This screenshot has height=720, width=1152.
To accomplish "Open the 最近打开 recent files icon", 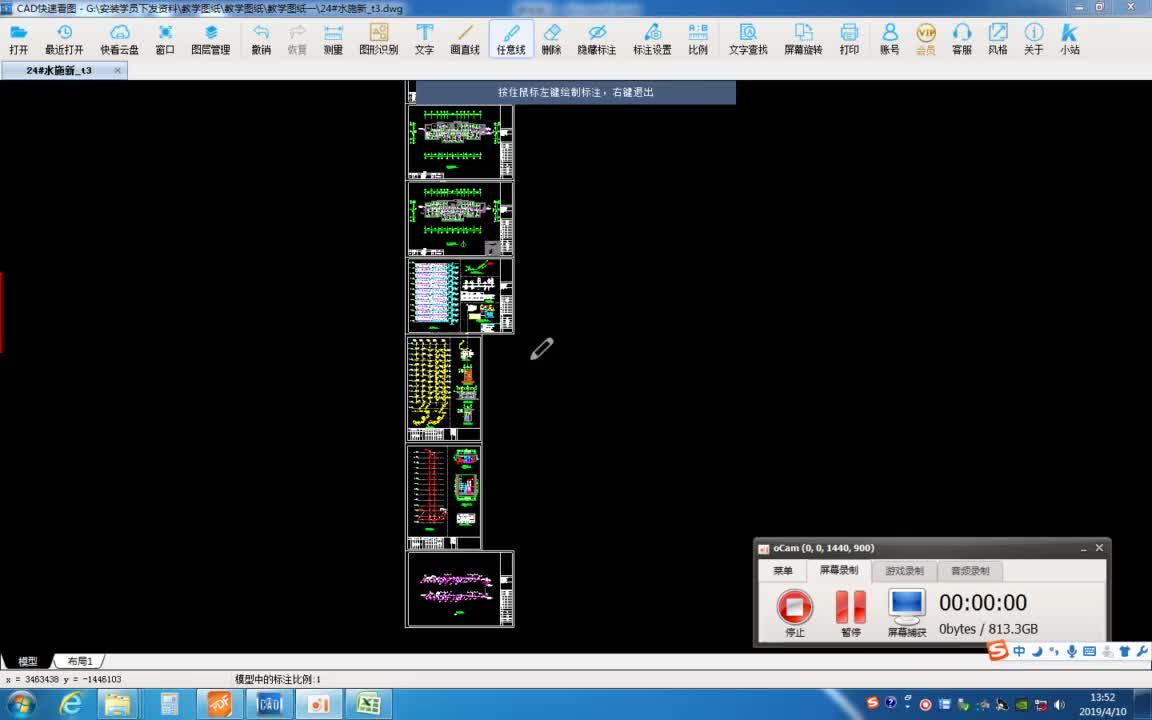I will coord(64,39).
